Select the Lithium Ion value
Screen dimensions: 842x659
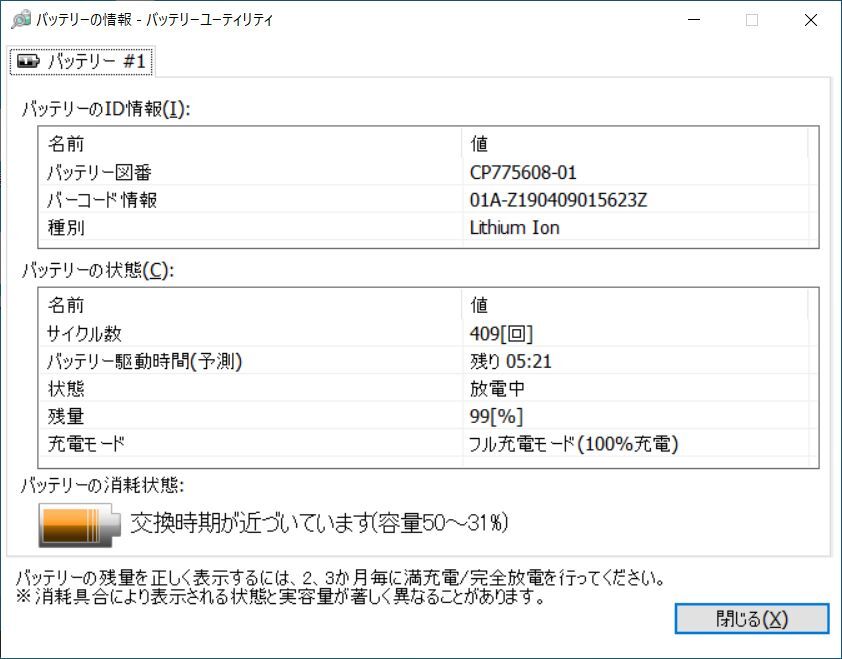514,228
